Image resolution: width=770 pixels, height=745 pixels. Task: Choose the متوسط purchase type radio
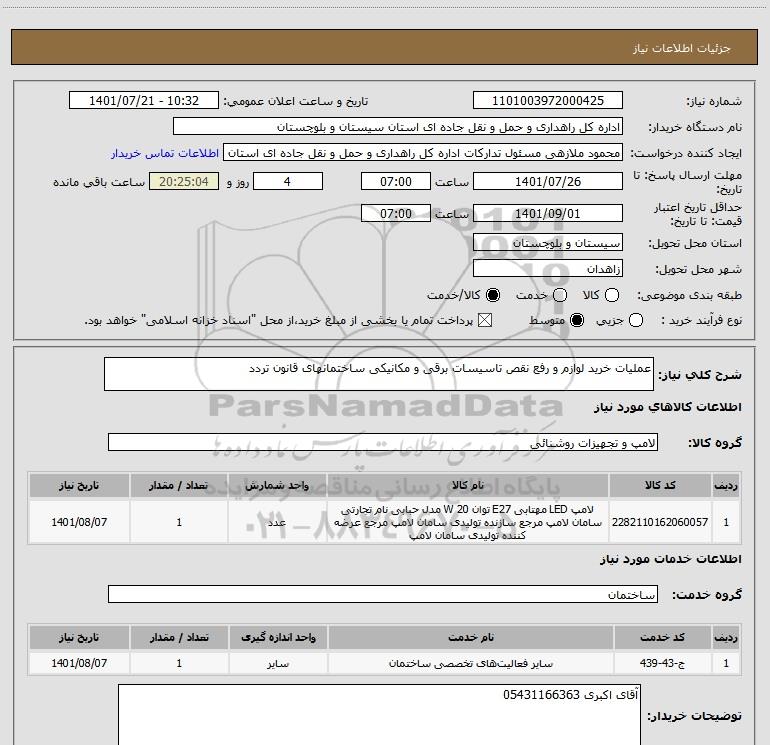[x=577, y=321]
